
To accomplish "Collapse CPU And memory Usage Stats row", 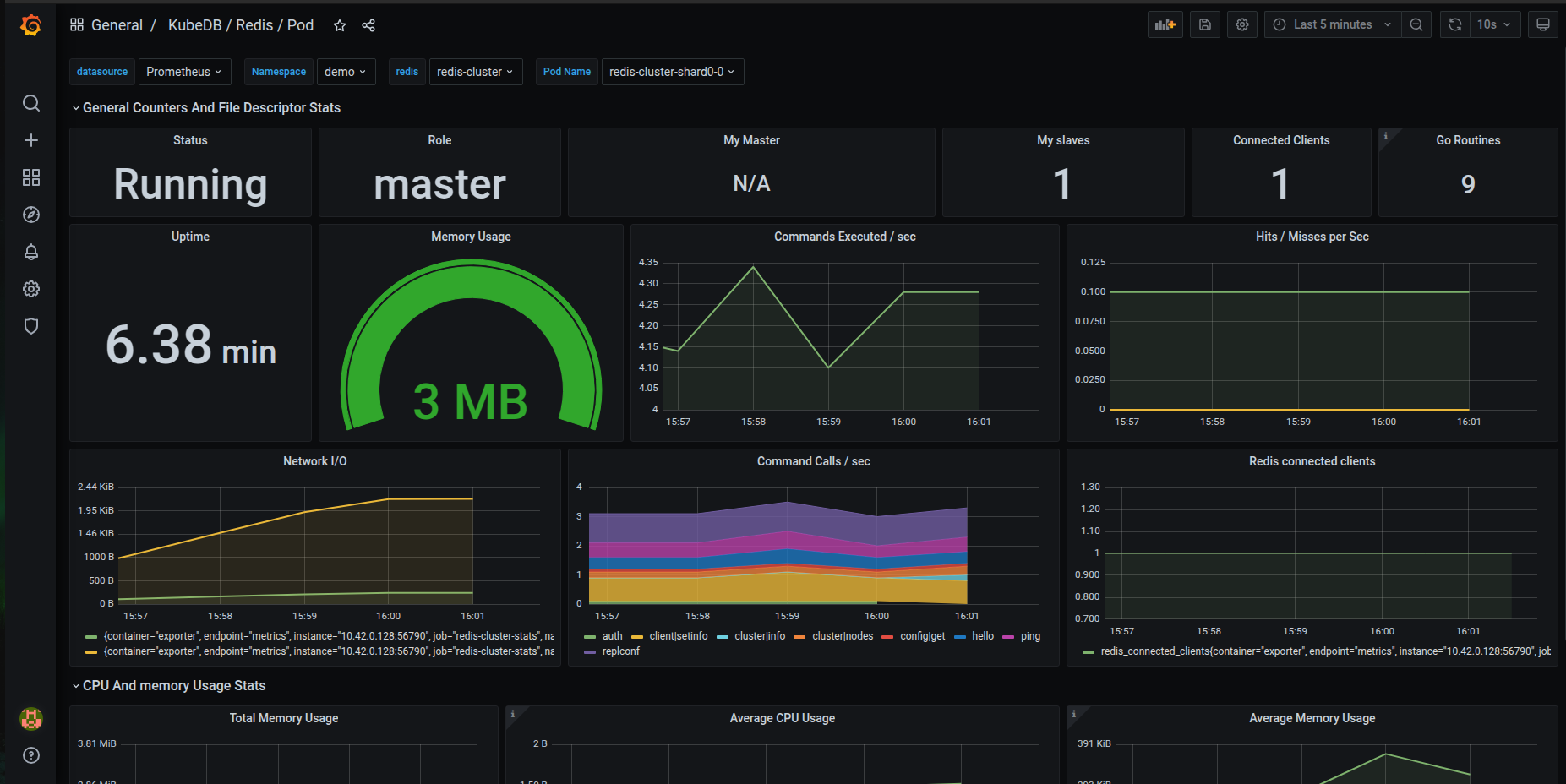I will click(x=174, y=685).
